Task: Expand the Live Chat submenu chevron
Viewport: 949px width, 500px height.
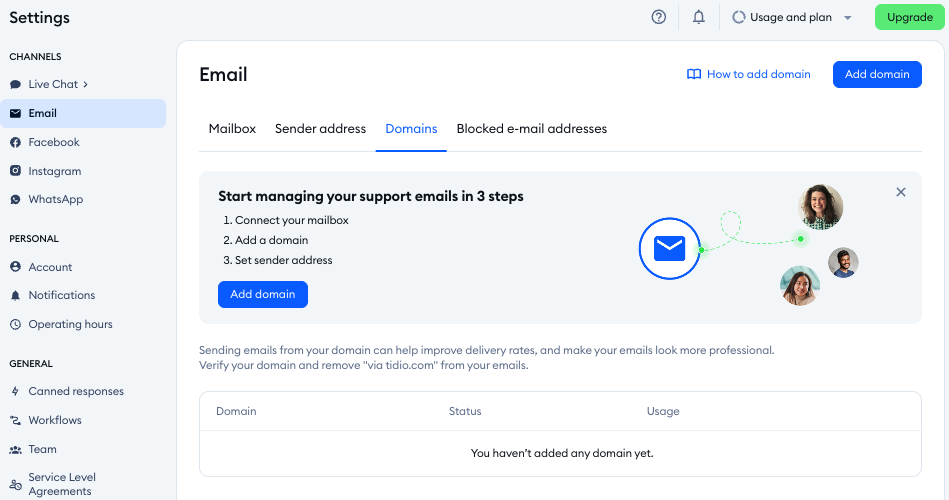Action: point(86,84)
